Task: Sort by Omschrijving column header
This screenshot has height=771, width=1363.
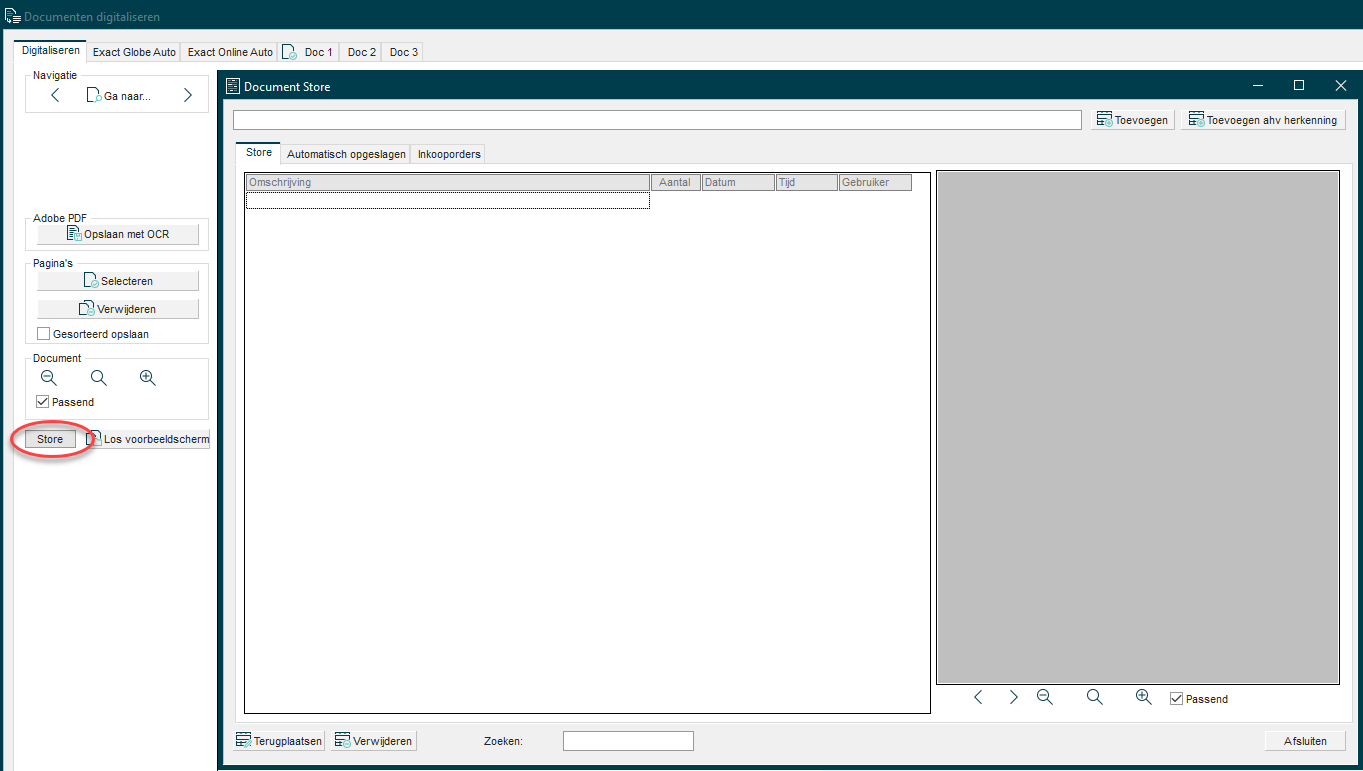Action: (447, 183)
